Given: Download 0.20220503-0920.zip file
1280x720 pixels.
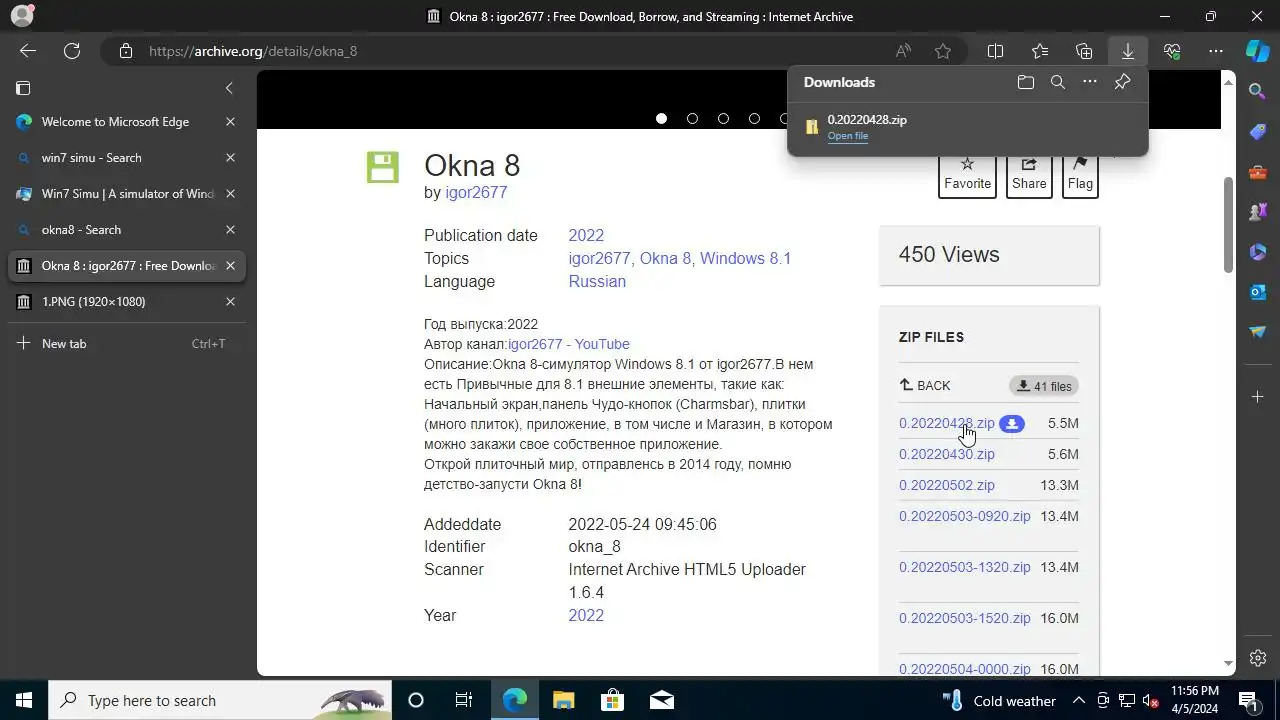Looking at the screenshot, I should tap(964, 517).
